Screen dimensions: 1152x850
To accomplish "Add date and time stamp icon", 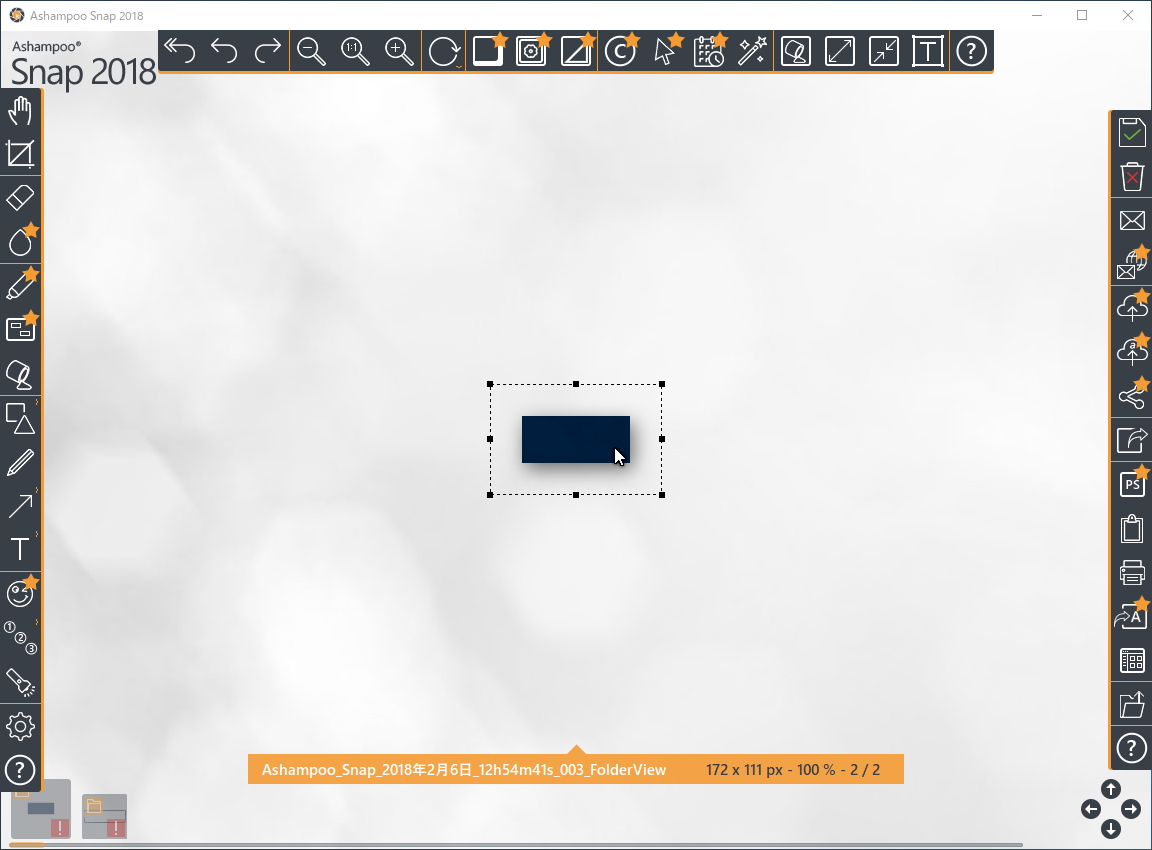I will pos(709,51).
